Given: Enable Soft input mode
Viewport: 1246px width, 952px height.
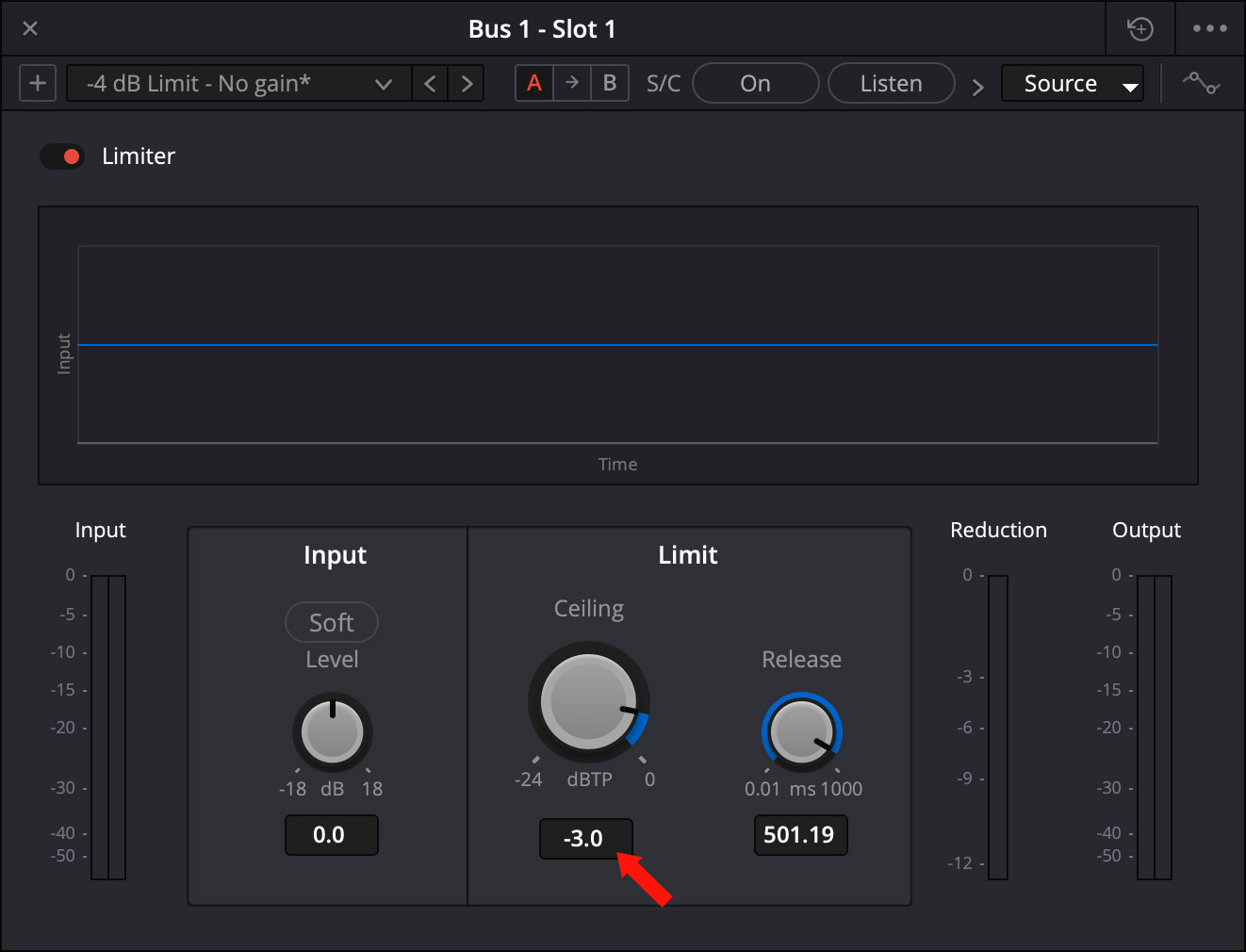Looking at the screenshot, I should click(x=332, y=622).
